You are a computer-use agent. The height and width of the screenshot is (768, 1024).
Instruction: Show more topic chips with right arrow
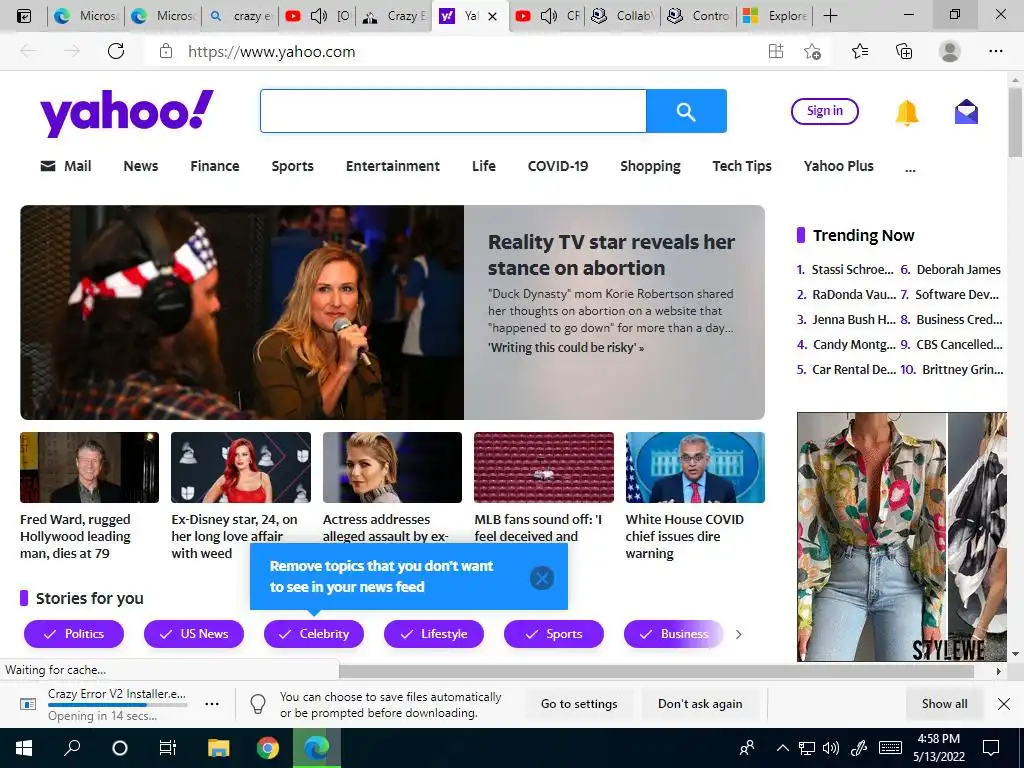pos(739,634)
